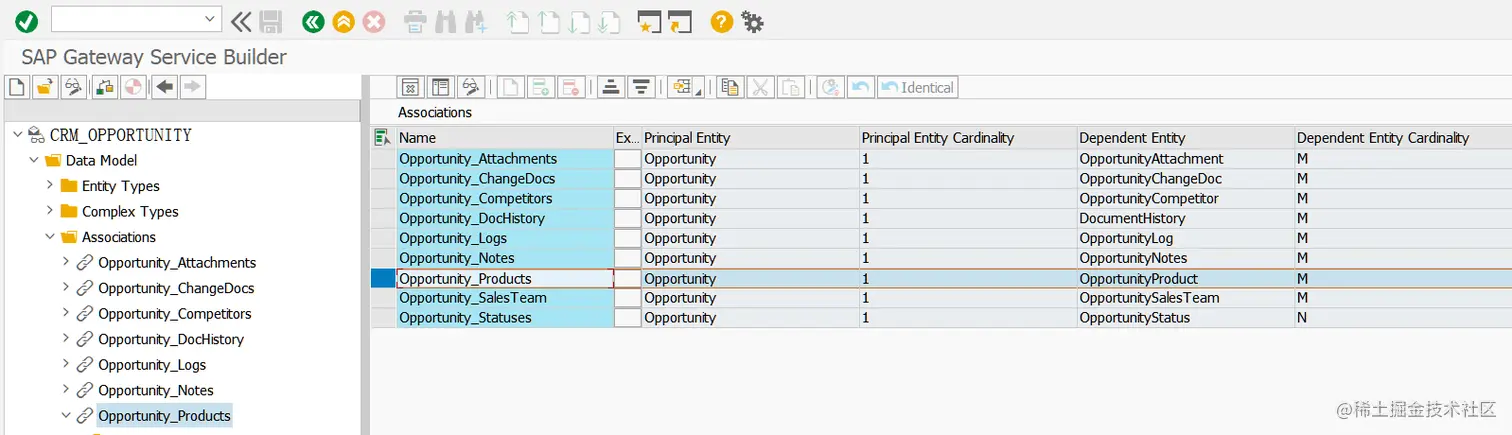Click the Create New Session window icon

coord(649,22)
